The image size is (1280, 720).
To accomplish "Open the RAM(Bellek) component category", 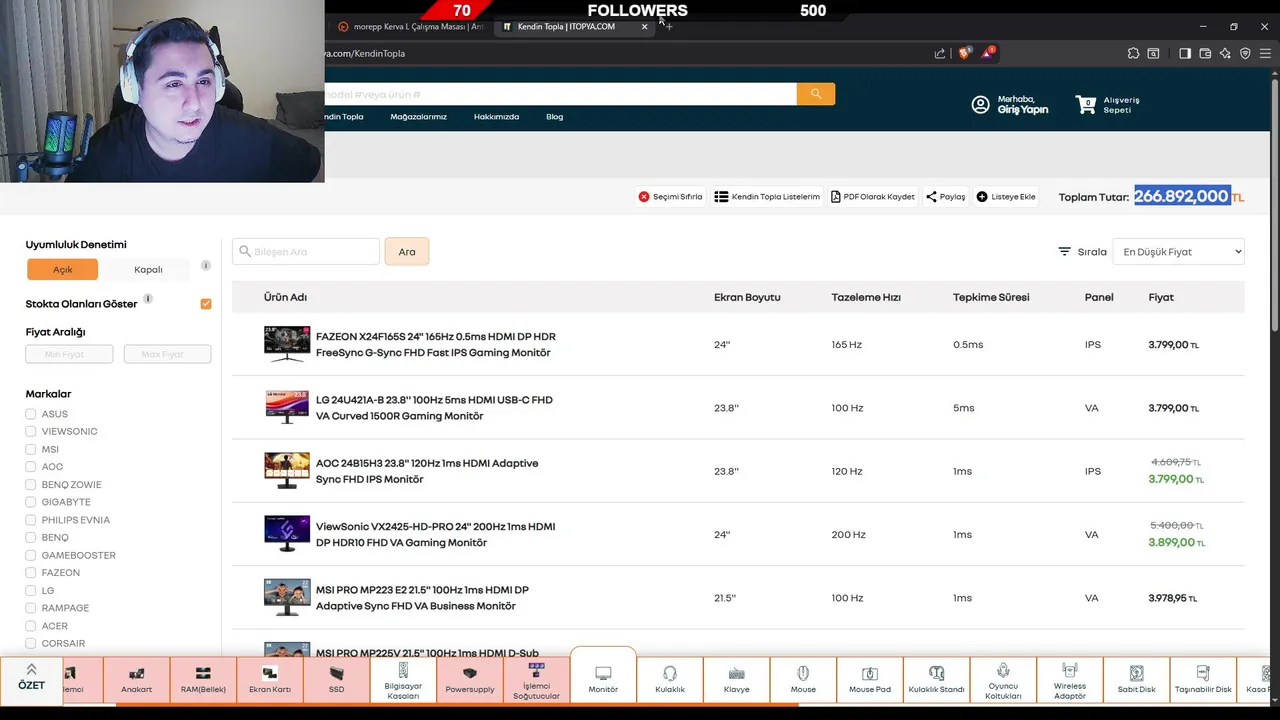I will 203,680.
